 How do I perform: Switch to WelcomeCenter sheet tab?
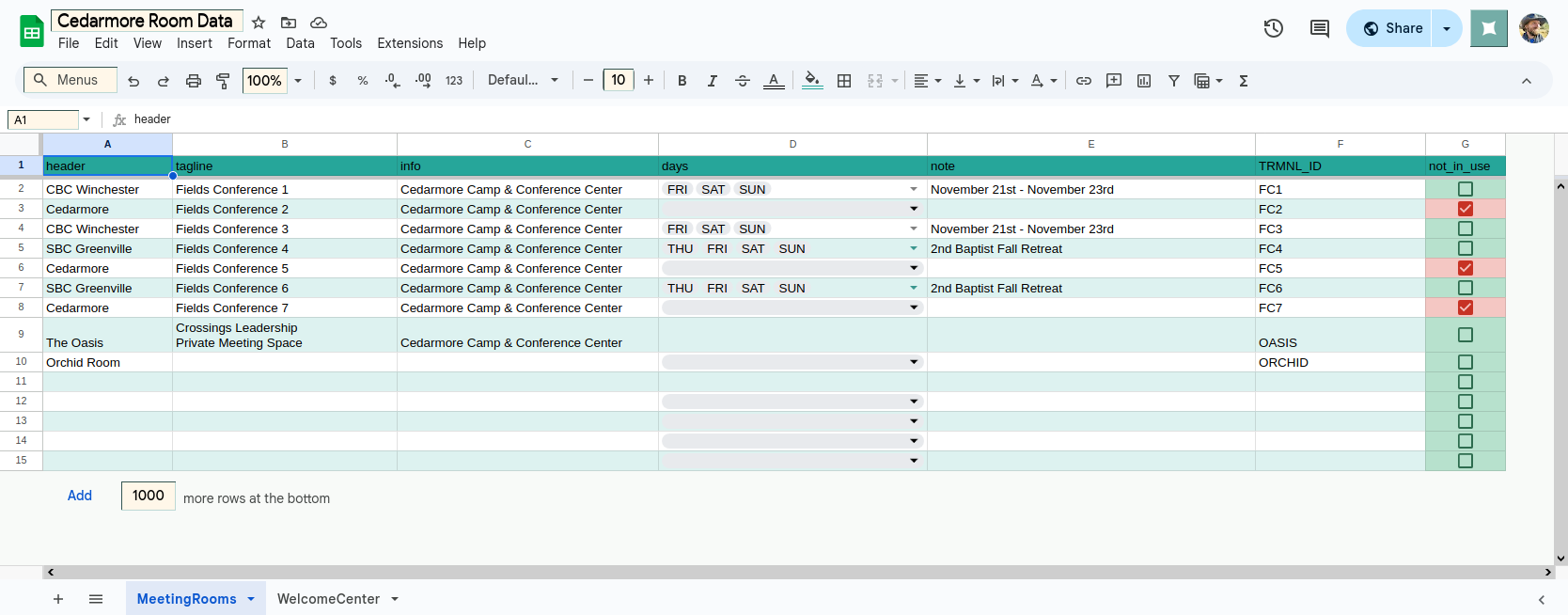tap(328, 599)
